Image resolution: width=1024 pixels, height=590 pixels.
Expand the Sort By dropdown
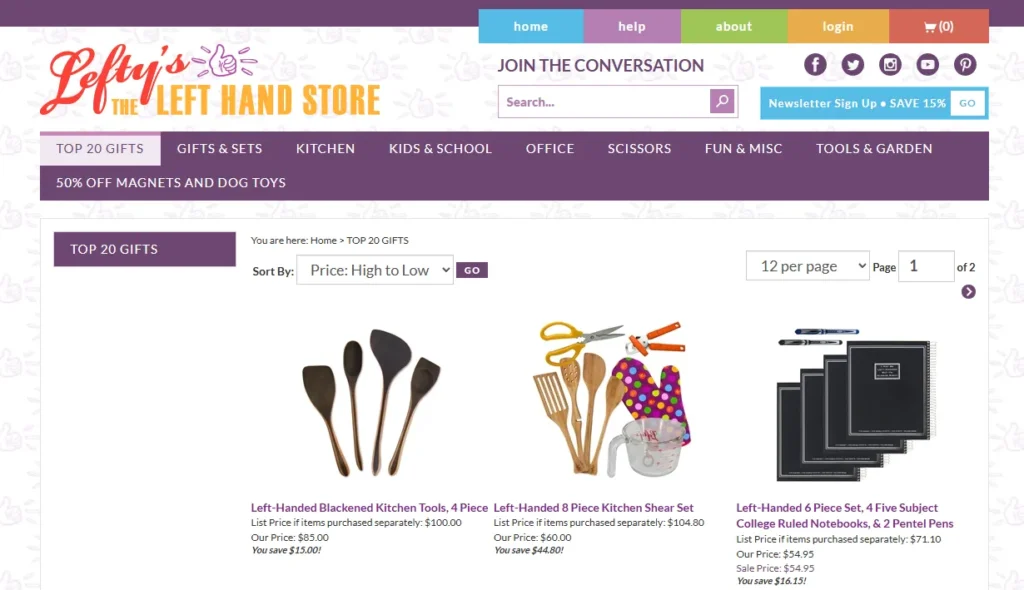(375, 270)
